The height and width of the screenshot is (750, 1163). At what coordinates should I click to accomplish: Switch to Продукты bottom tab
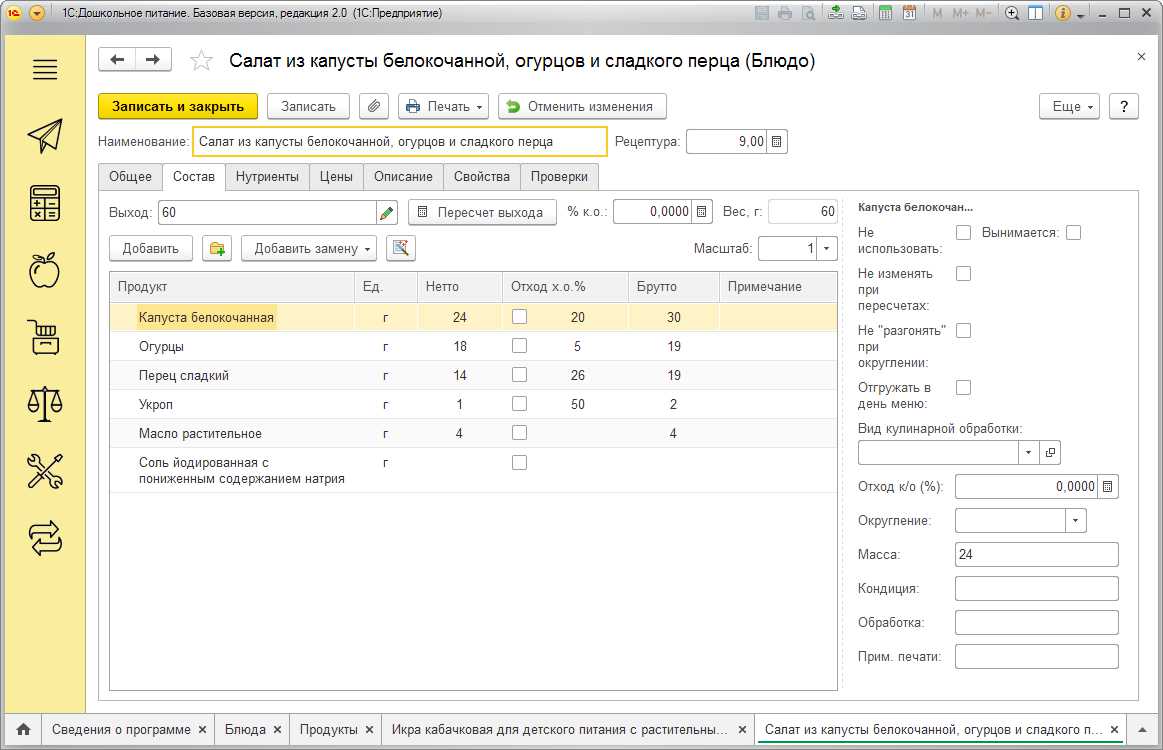(328, 730)
